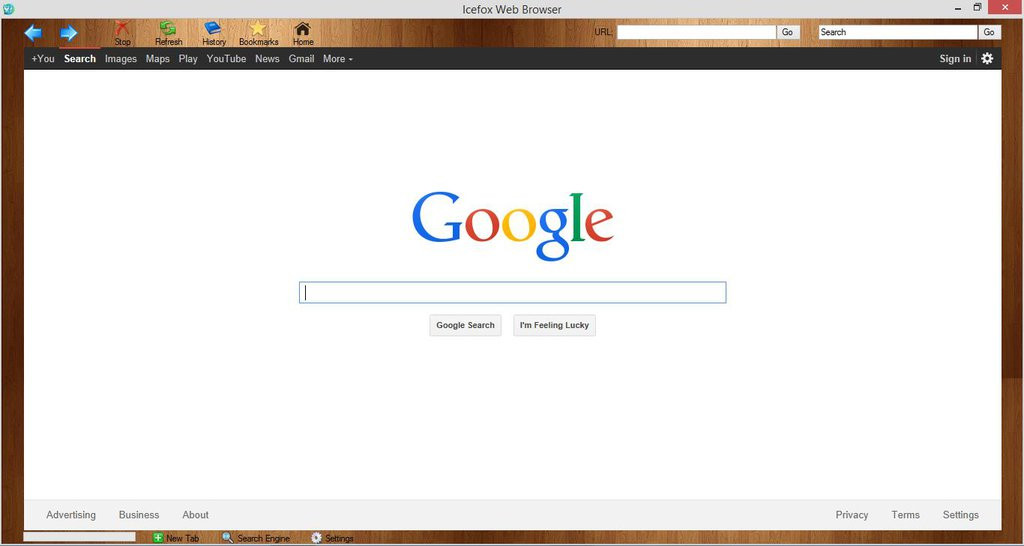Open Gmail in Google bar
This screenshot has width=1024, height=546.
(x=301, y=59)
